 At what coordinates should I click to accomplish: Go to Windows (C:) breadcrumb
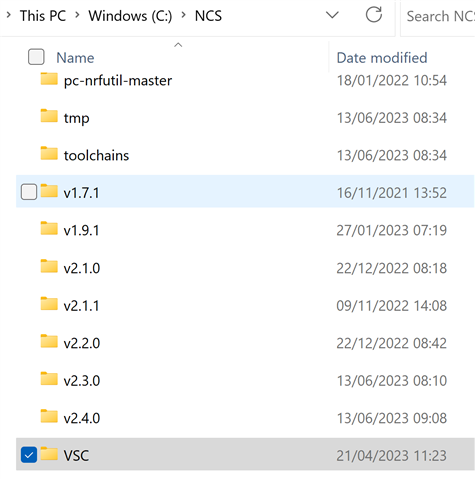130,16
